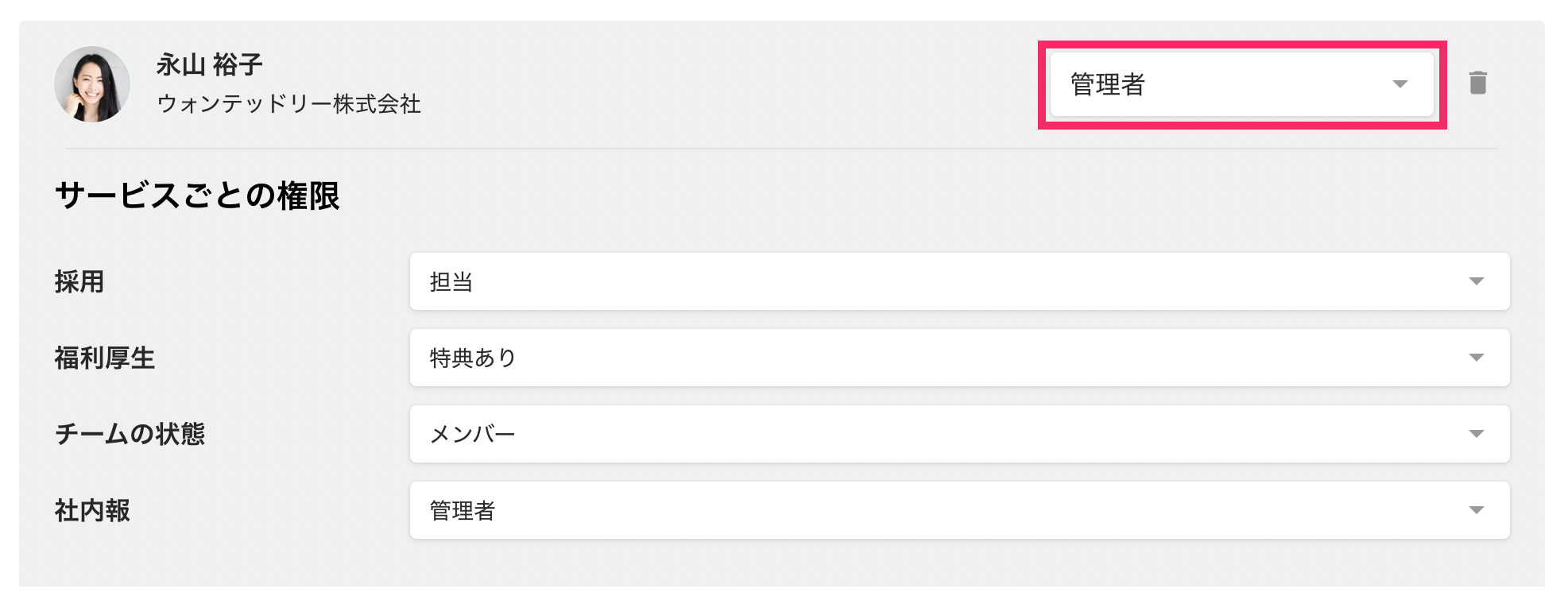The height and width of the screenshot is (604, 1568).
Task: Click the profile photo of 永山 裕子
Action: coord(92,84)
